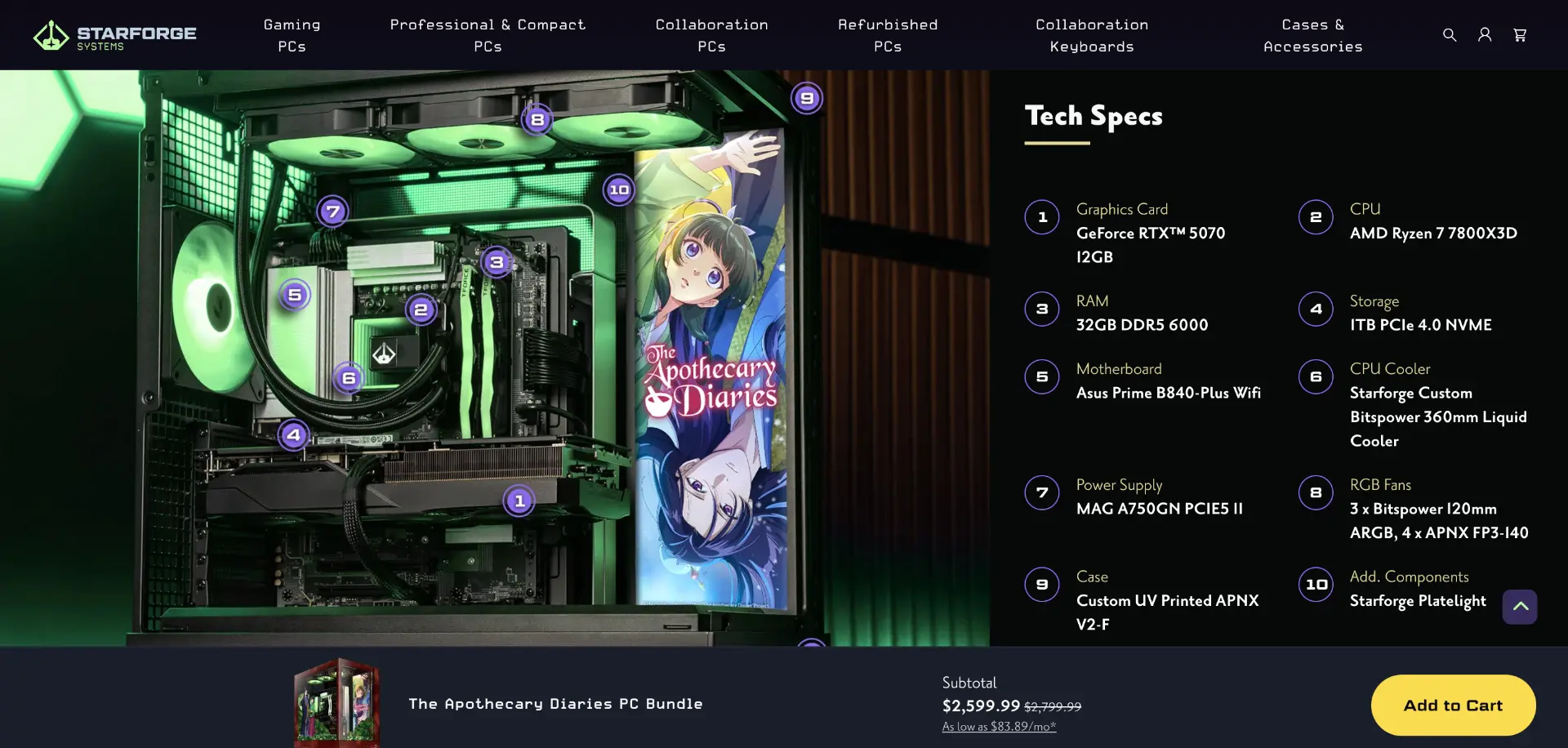Open Professional & Compact PCs menu
The image size is (1568, 748).
point(488,35)
